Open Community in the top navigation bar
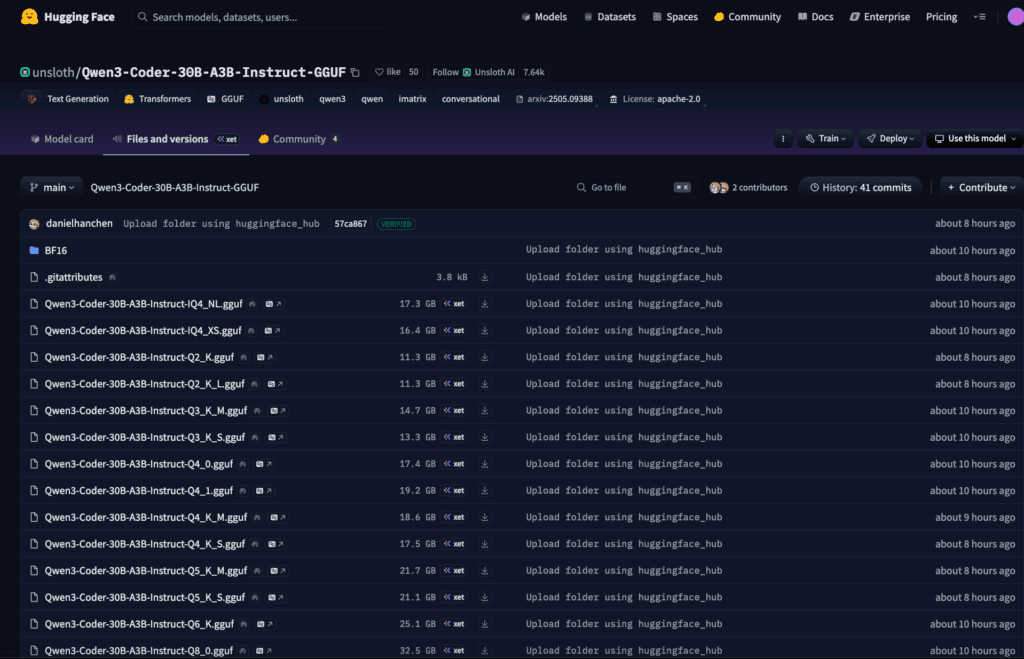1024x659 pixels. pos(747,17)
